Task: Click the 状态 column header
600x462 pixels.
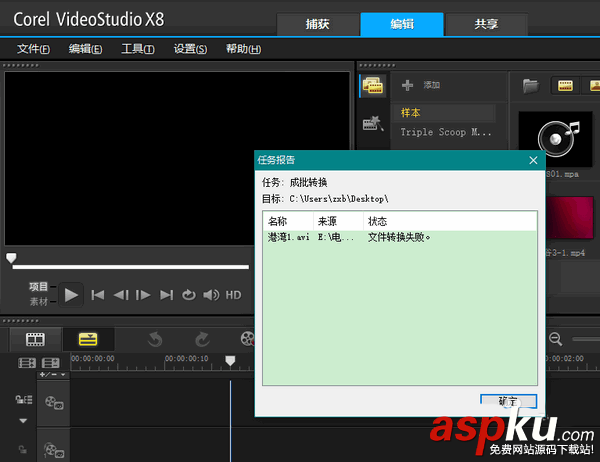Action: (450, 221)
